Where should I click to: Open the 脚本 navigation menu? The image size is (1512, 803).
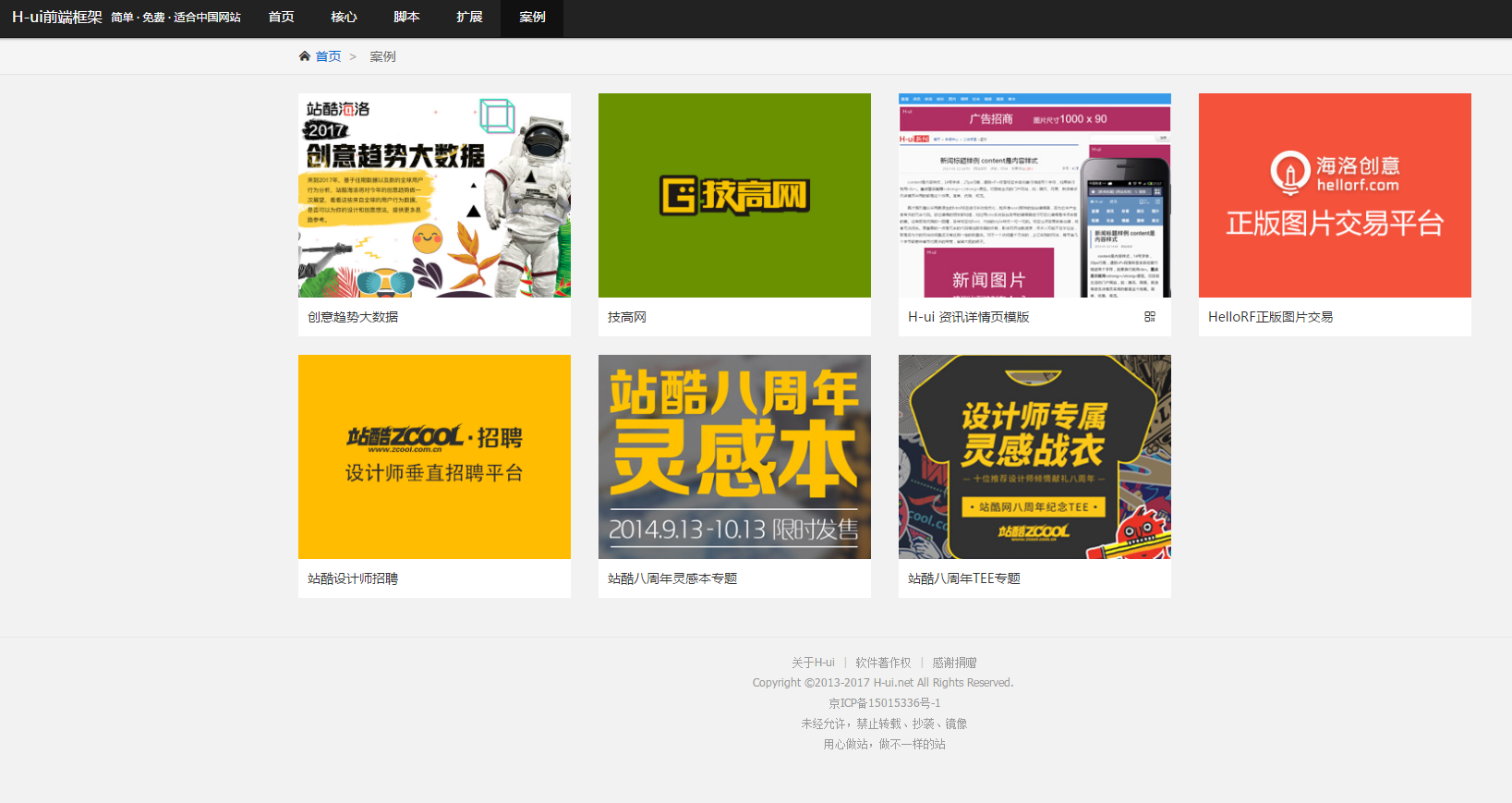(x=406, y=18)
